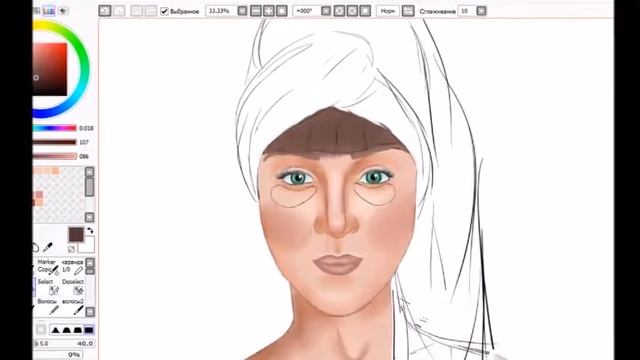Click the reset zoom square button
This screenshot has height=360, width=640.
coord(282,11)
